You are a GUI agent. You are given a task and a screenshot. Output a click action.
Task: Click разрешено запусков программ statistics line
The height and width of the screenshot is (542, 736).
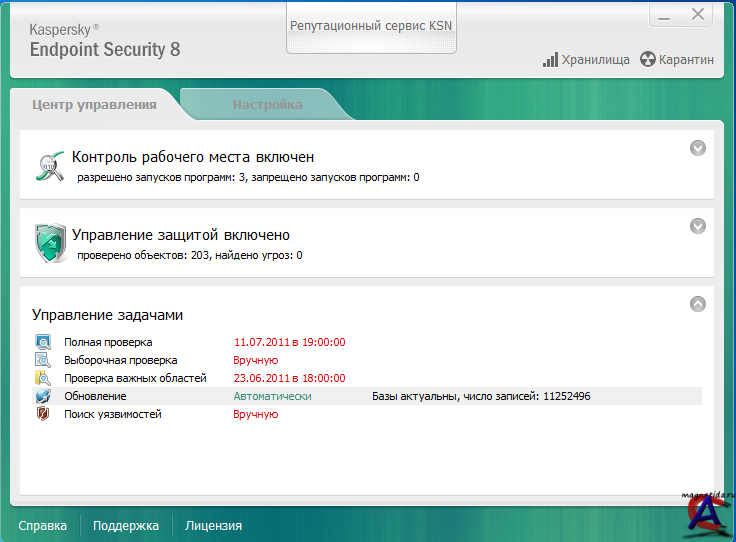248,177
